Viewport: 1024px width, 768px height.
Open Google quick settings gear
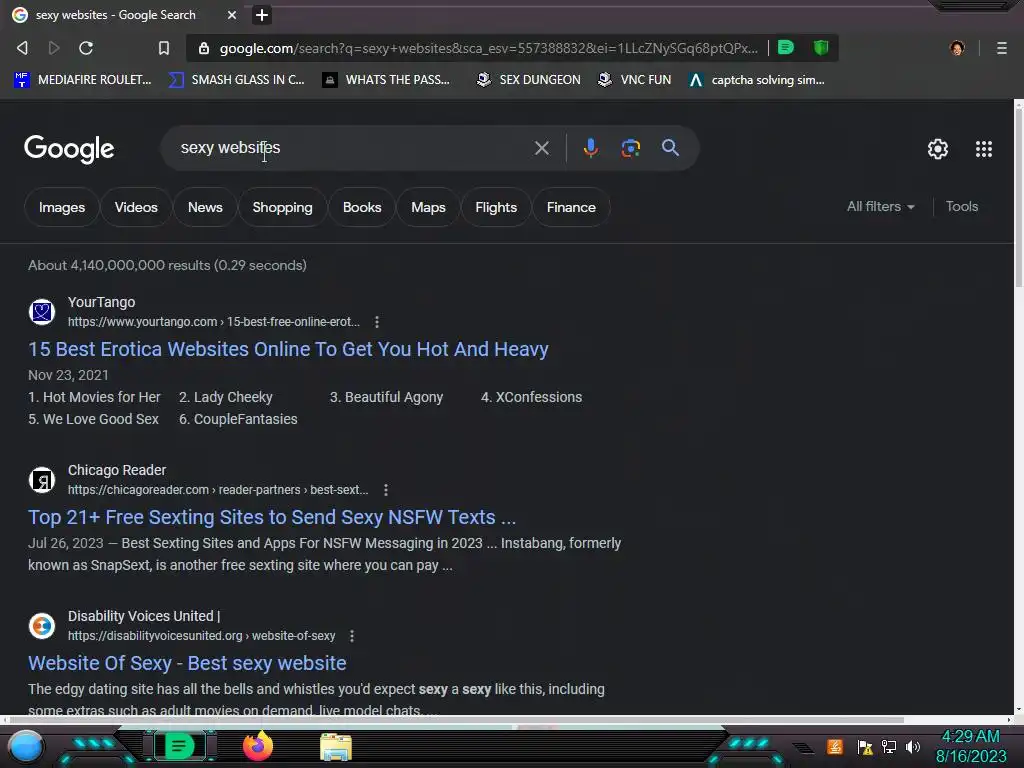click(938, 149)
